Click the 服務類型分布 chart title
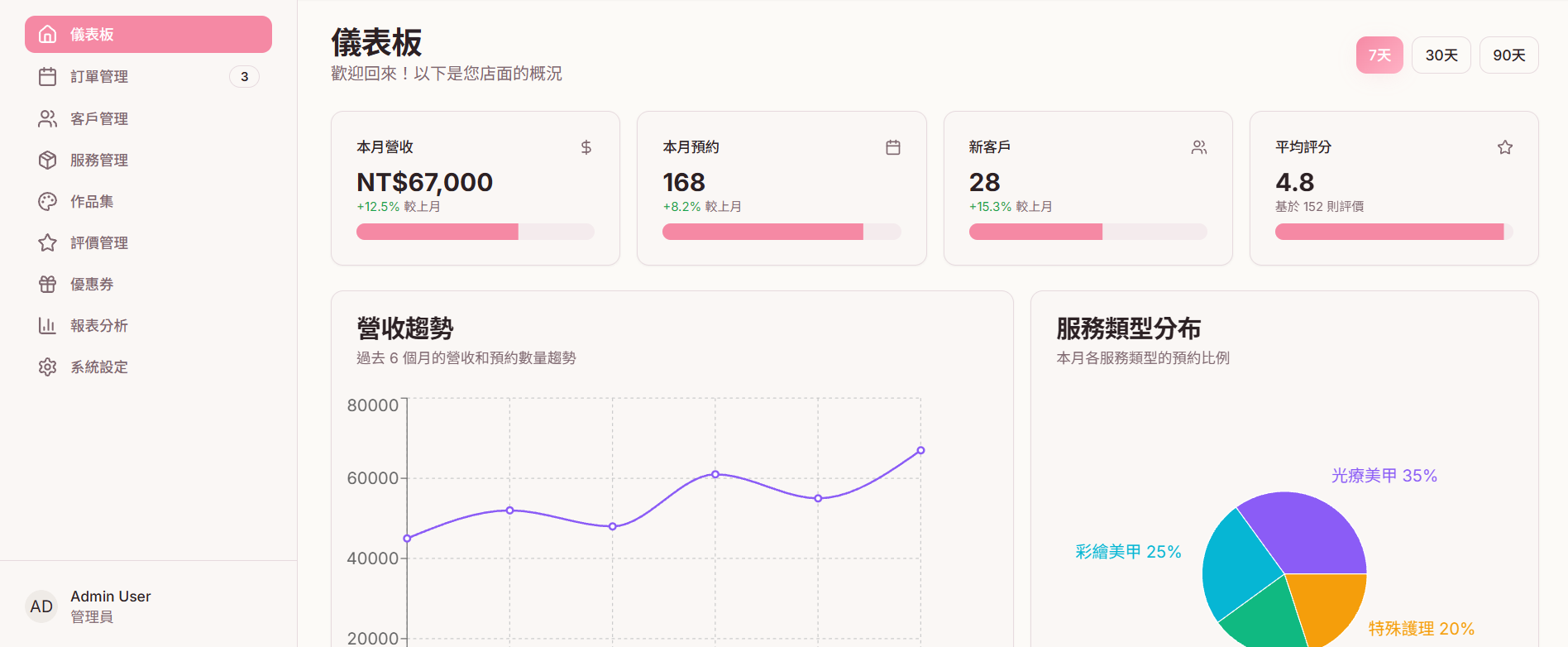 (1129, 328)
